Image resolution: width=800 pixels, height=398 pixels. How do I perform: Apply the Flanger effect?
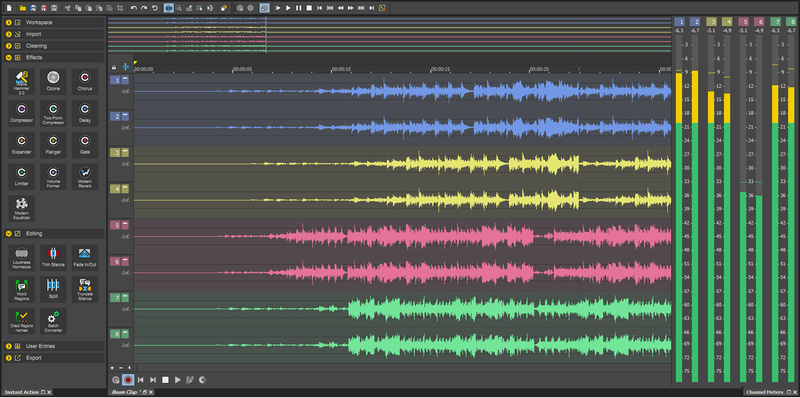(x=53, y=145)
